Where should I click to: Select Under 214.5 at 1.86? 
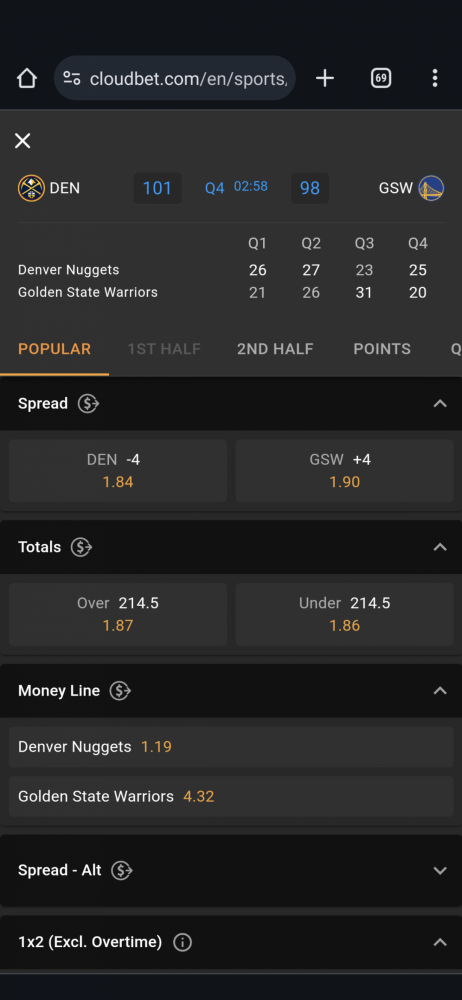(345, 614)
